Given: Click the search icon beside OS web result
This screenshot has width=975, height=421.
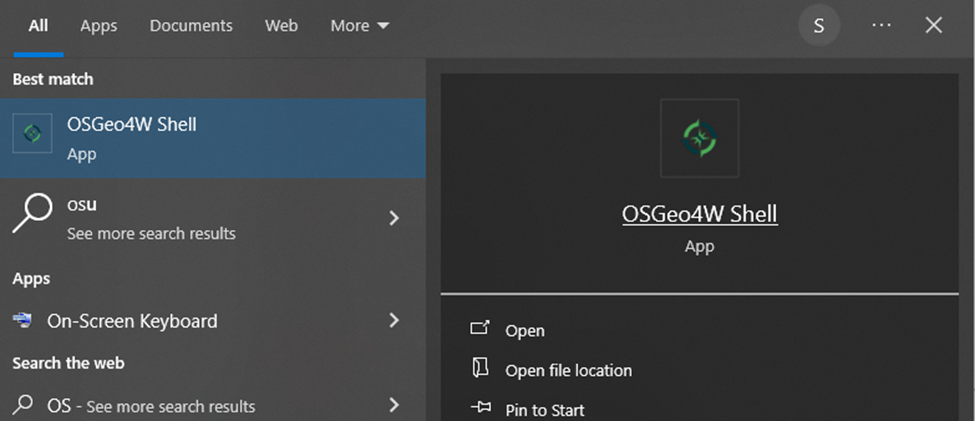Looking at the screenshot, I should coord(22,405).
